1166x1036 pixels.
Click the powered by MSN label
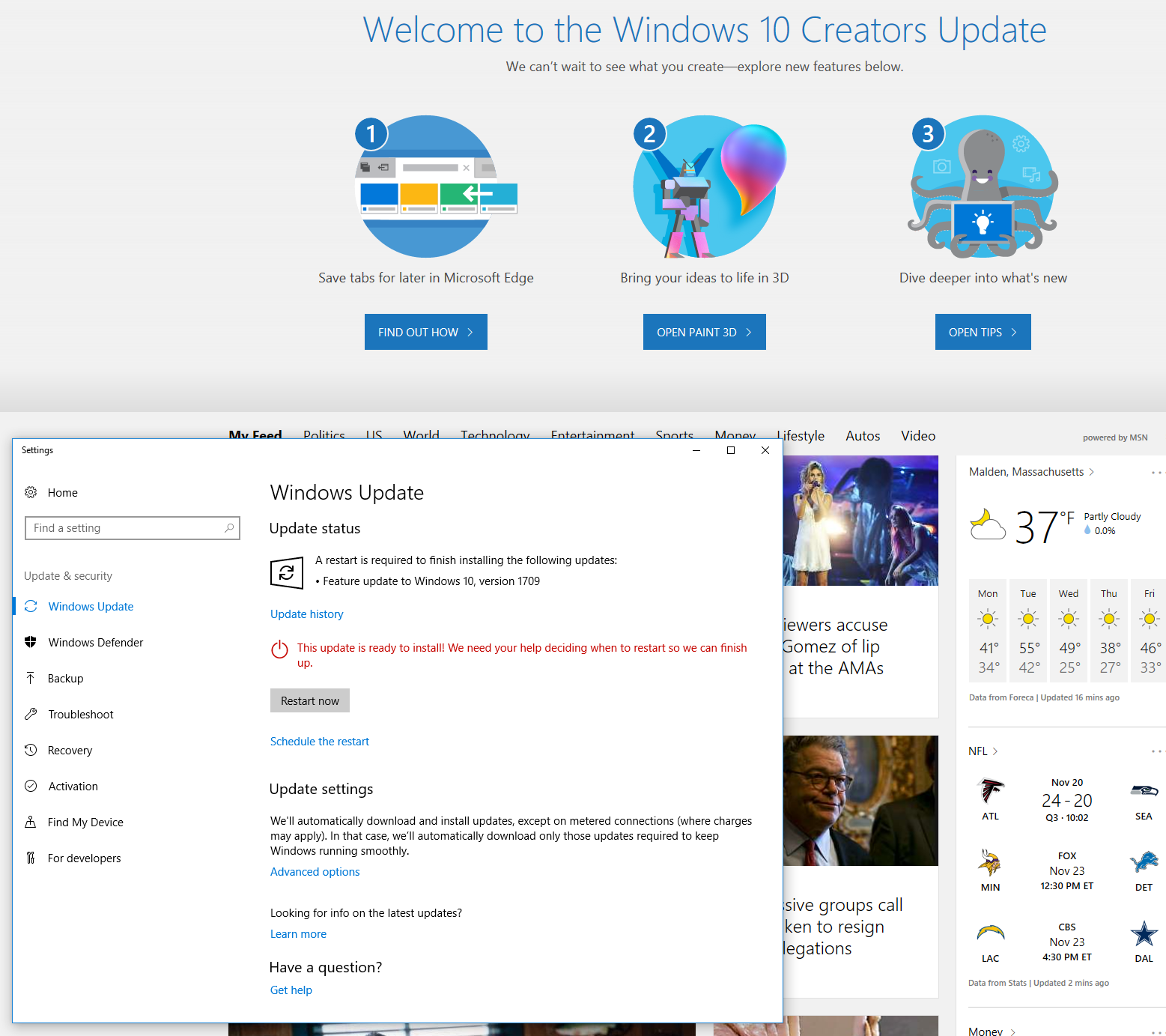tap(1115, 437)
